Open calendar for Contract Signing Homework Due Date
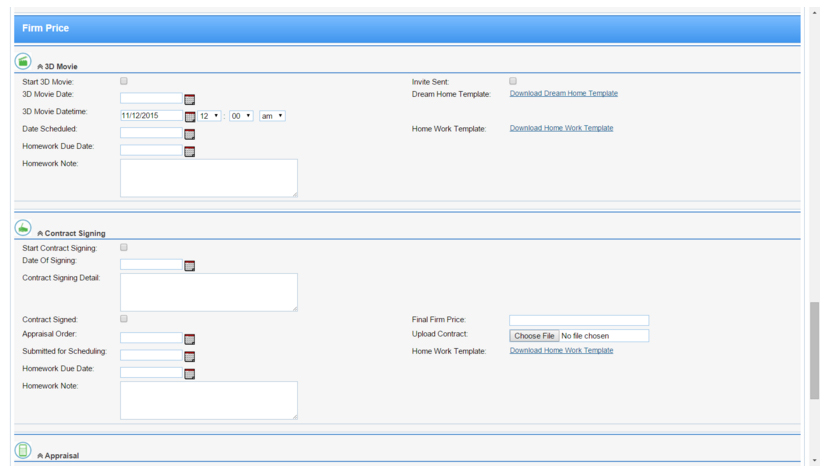Screen dimensions: 833x470 click(x=190, y=374)
